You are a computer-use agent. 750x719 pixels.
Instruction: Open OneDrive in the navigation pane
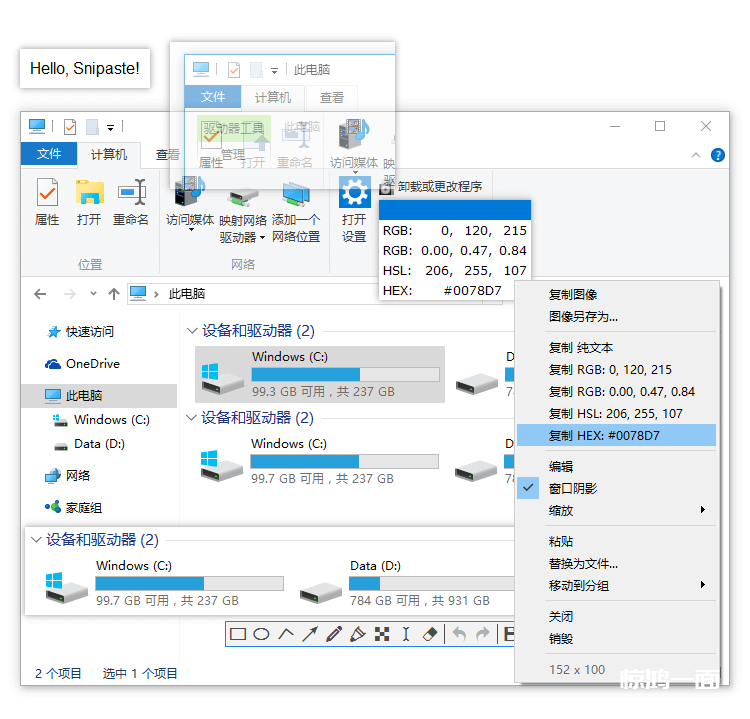92,364
